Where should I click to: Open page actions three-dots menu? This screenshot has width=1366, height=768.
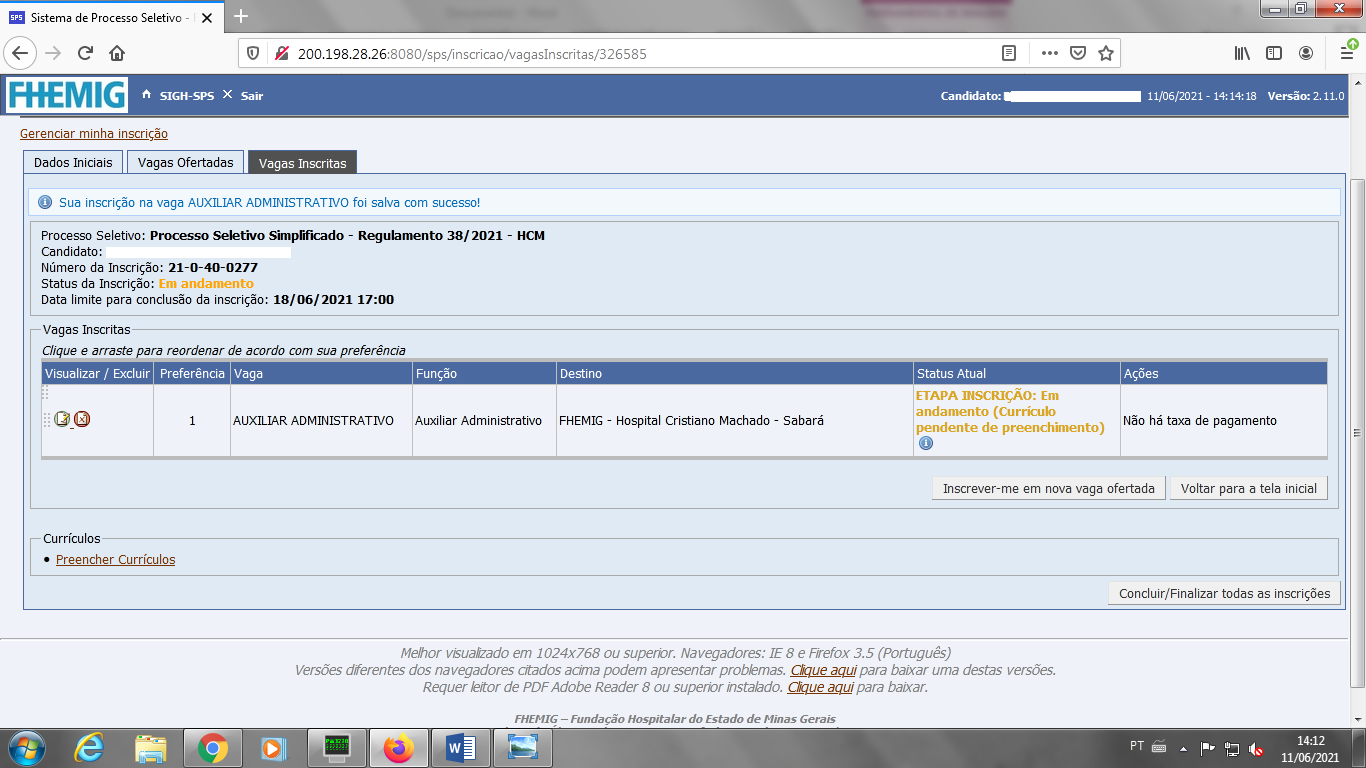click(x=1049, y=53)
